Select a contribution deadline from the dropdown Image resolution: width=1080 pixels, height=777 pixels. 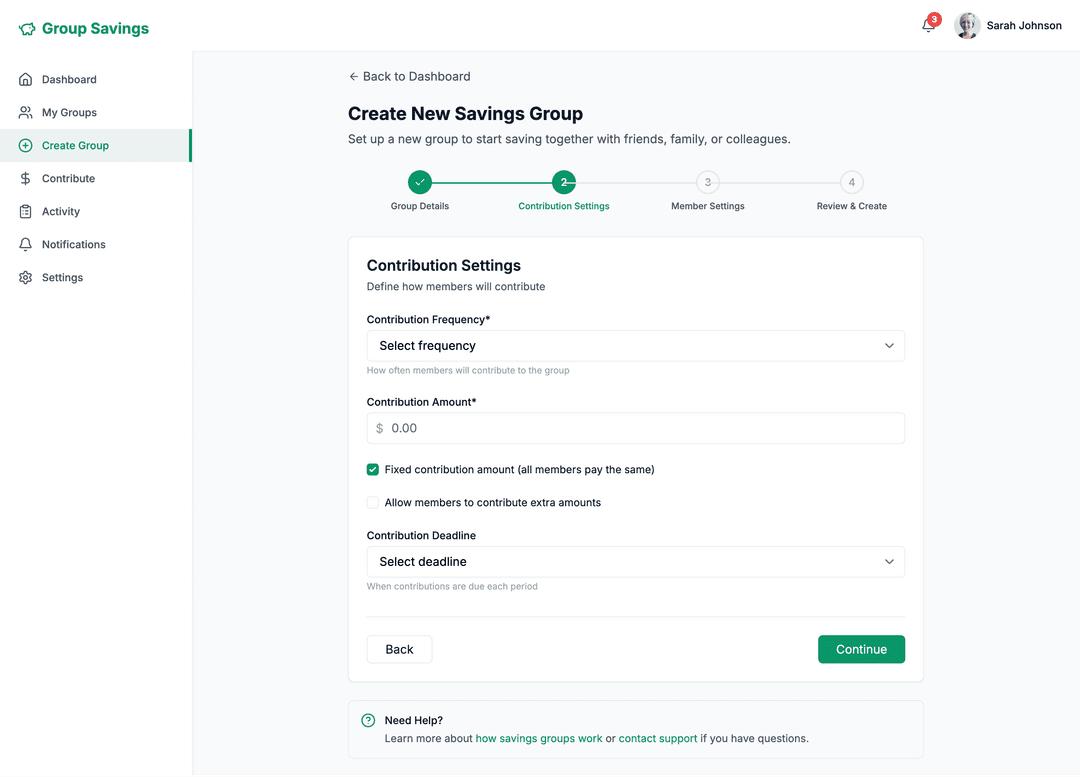click(635, 561)
